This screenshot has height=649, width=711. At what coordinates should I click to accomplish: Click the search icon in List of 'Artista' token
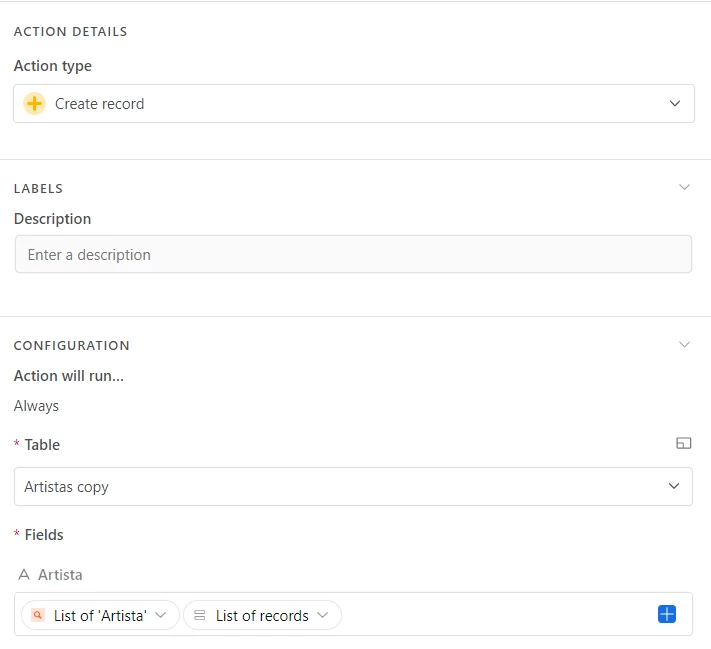coord(38,615)
